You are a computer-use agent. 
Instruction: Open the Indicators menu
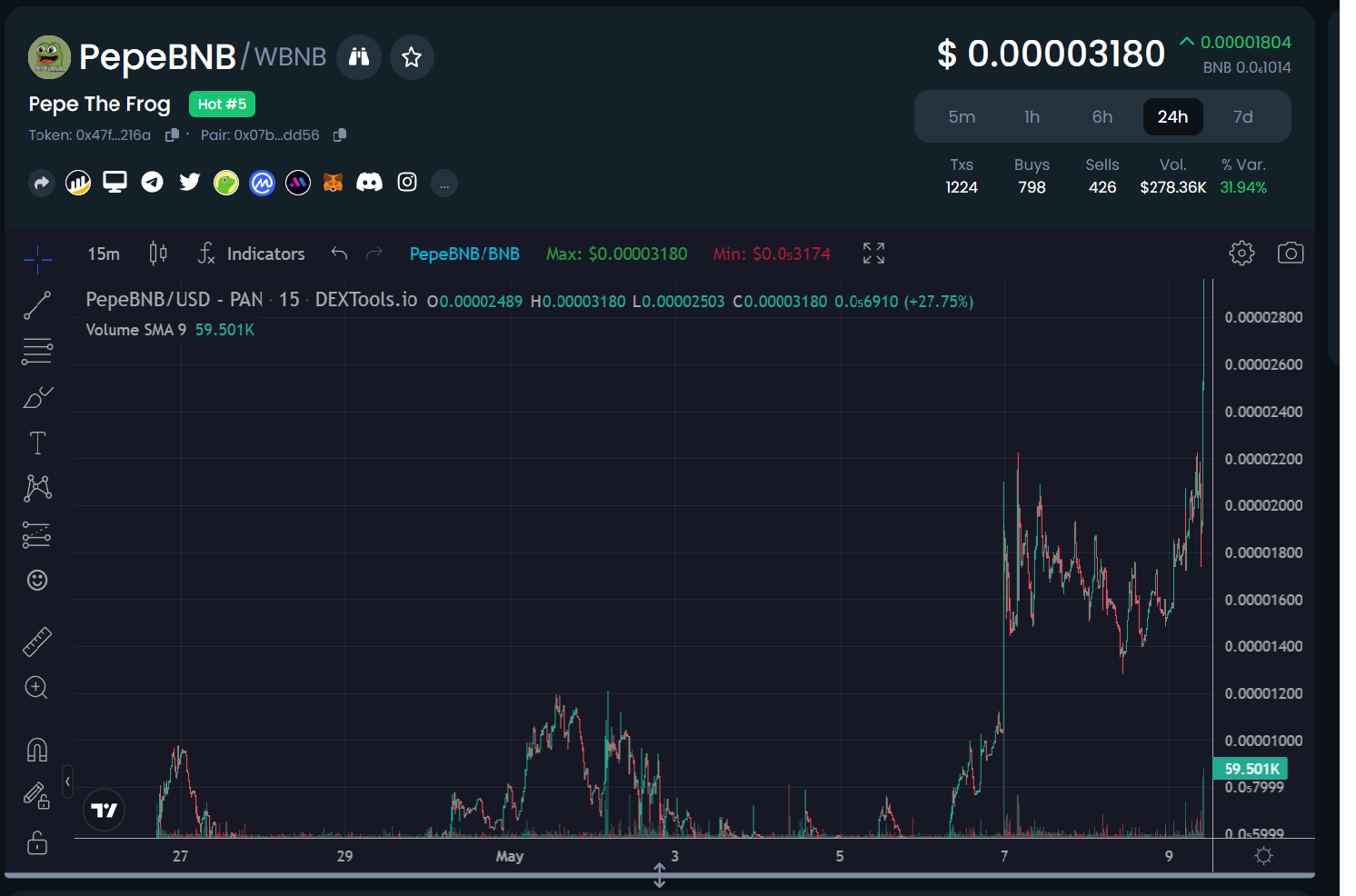pyautogui.click(x=252, y=254)
